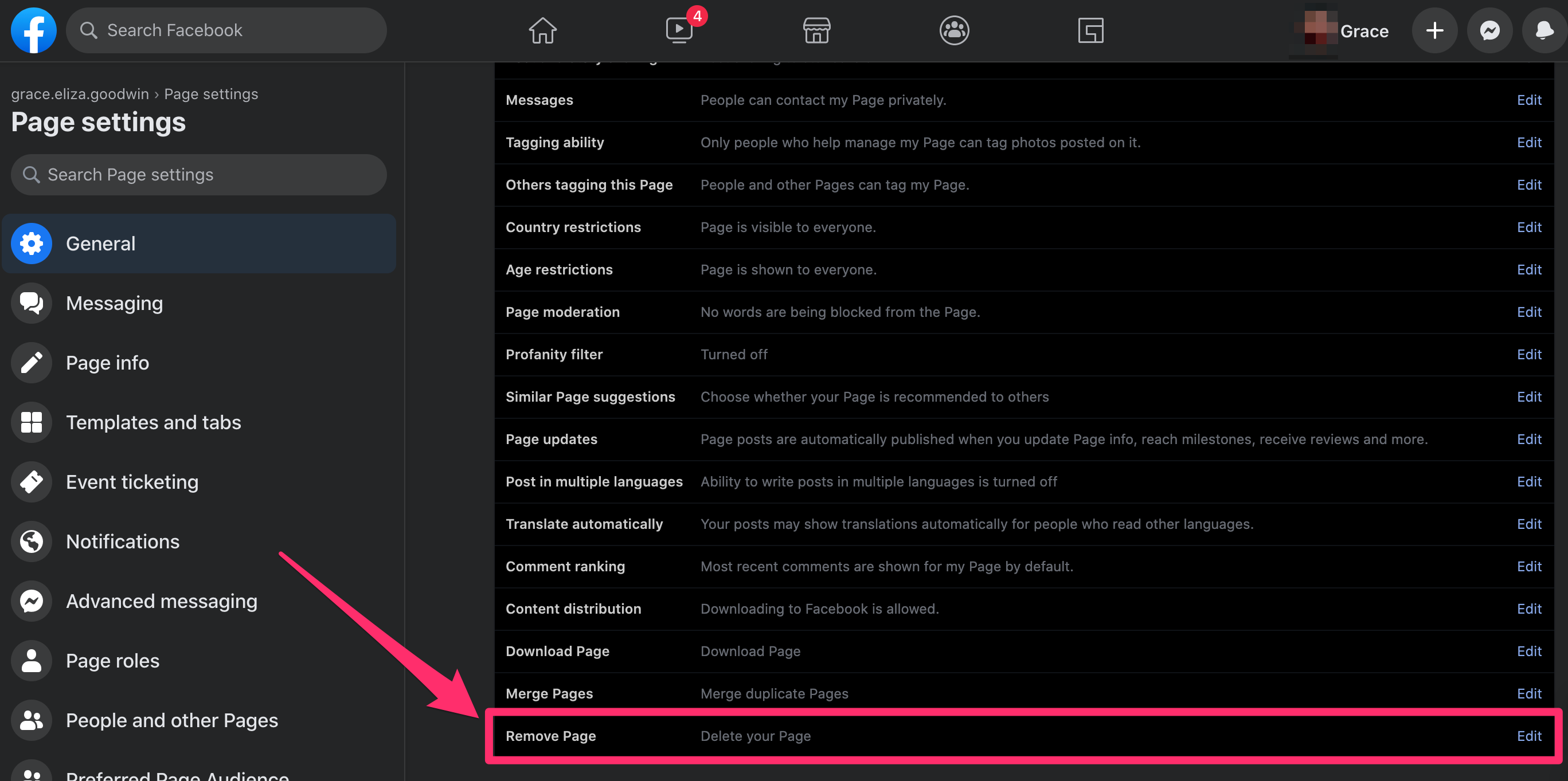The image size is (1568, 781).
Task: Click the Notifications bell icon
Action: [1543, 30]
